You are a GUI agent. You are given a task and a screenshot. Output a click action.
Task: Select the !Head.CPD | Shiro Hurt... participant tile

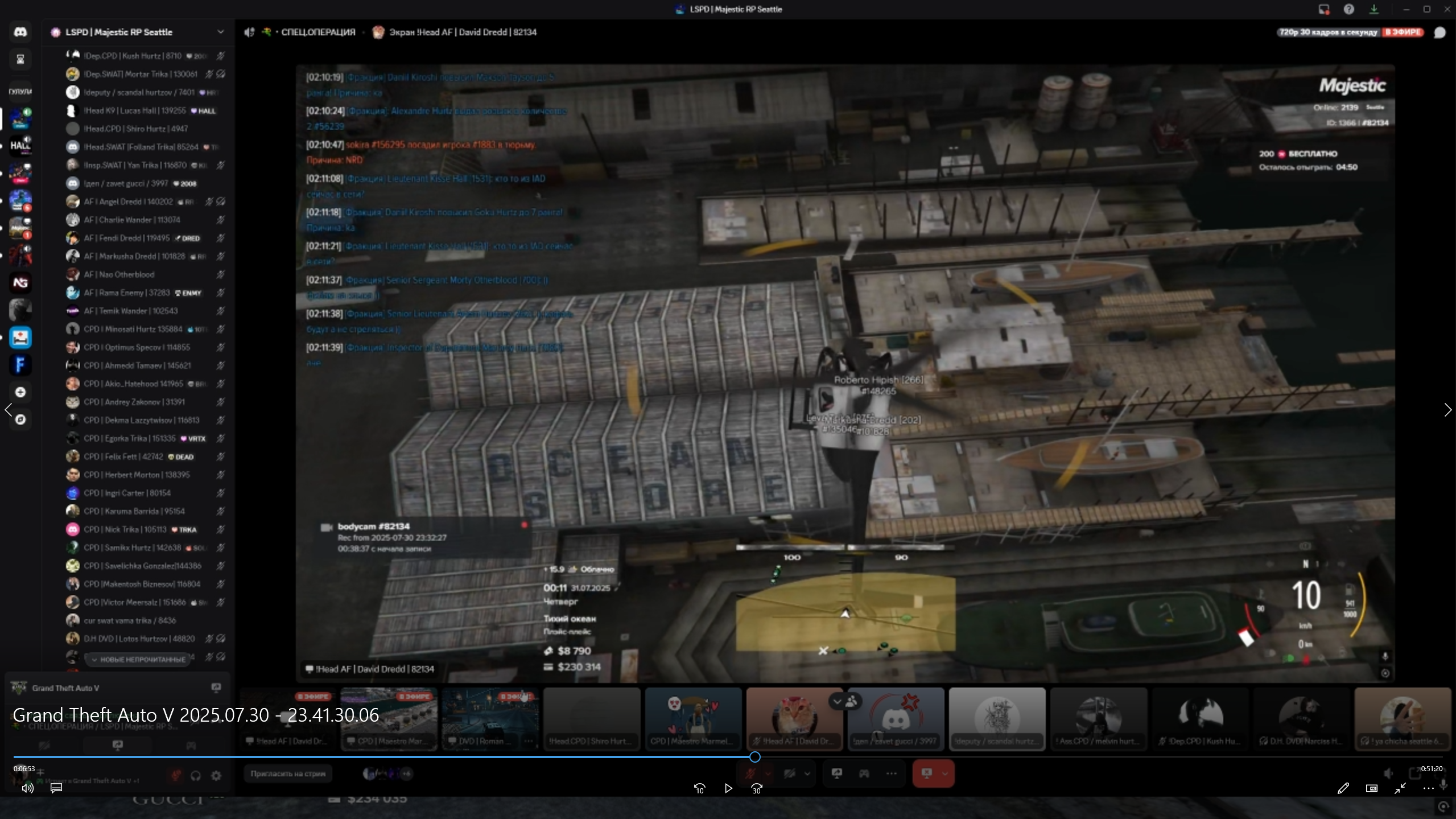pyautogui.click(x=592, y=719)
